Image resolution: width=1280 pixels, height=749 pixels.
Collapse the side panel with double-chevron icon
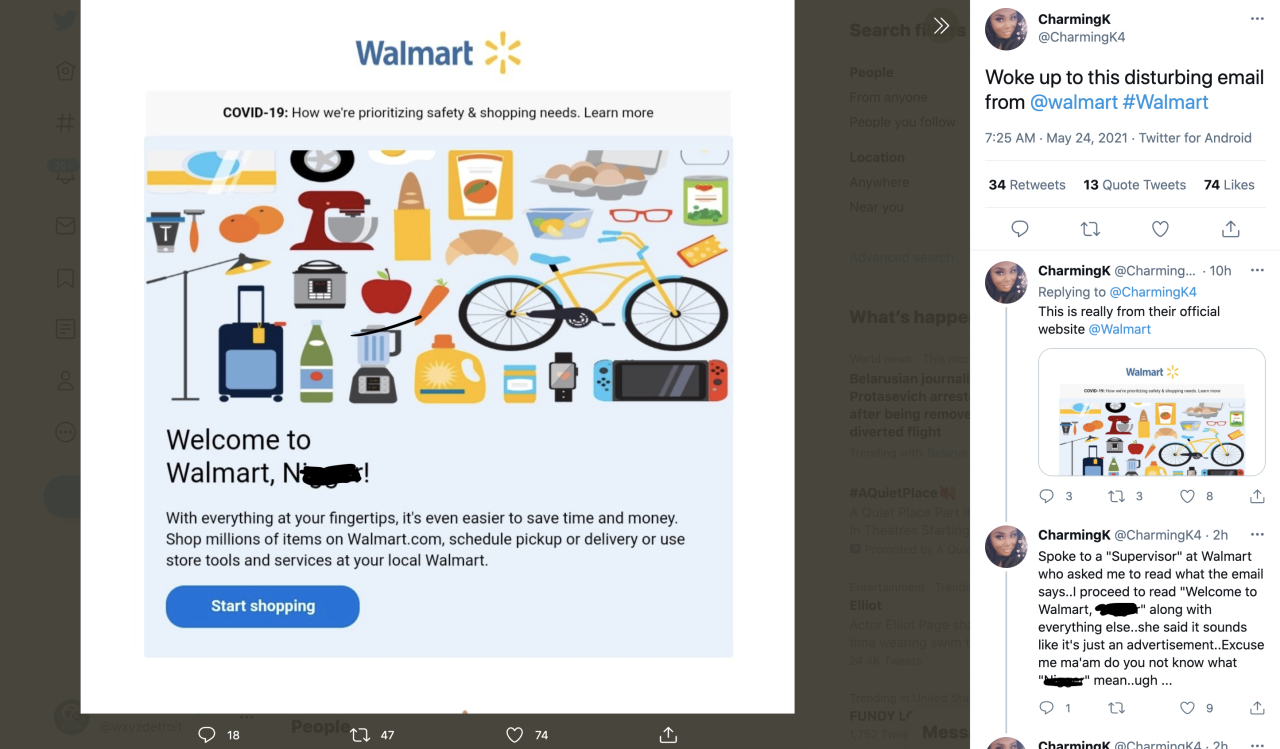941,26
